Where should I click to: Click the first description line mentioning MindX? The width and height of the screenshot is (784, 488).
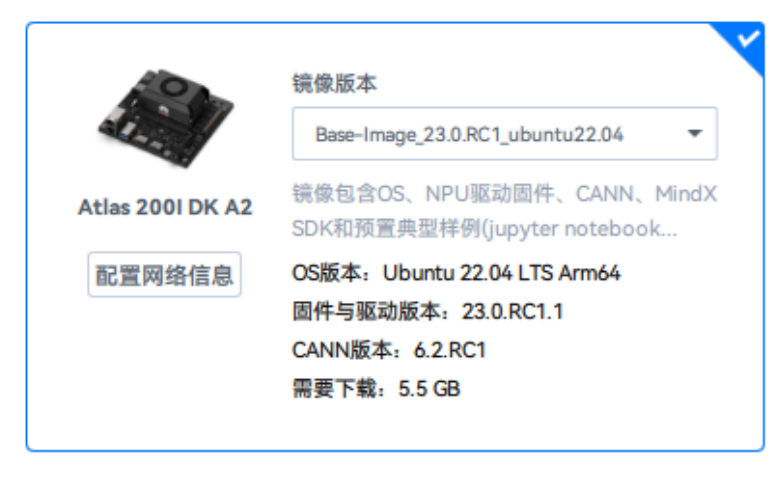pos(504,194)
